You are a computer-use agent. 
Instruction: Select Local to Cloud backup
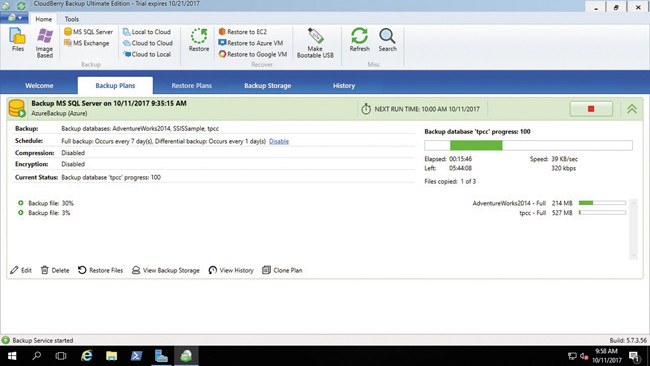147,32
